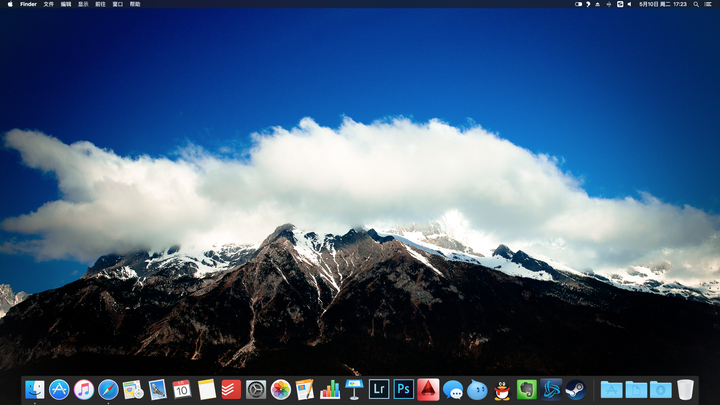The width and height of the screenshot is (720, 405).
Task: Open the Pages app
Action: pos(305,390)
